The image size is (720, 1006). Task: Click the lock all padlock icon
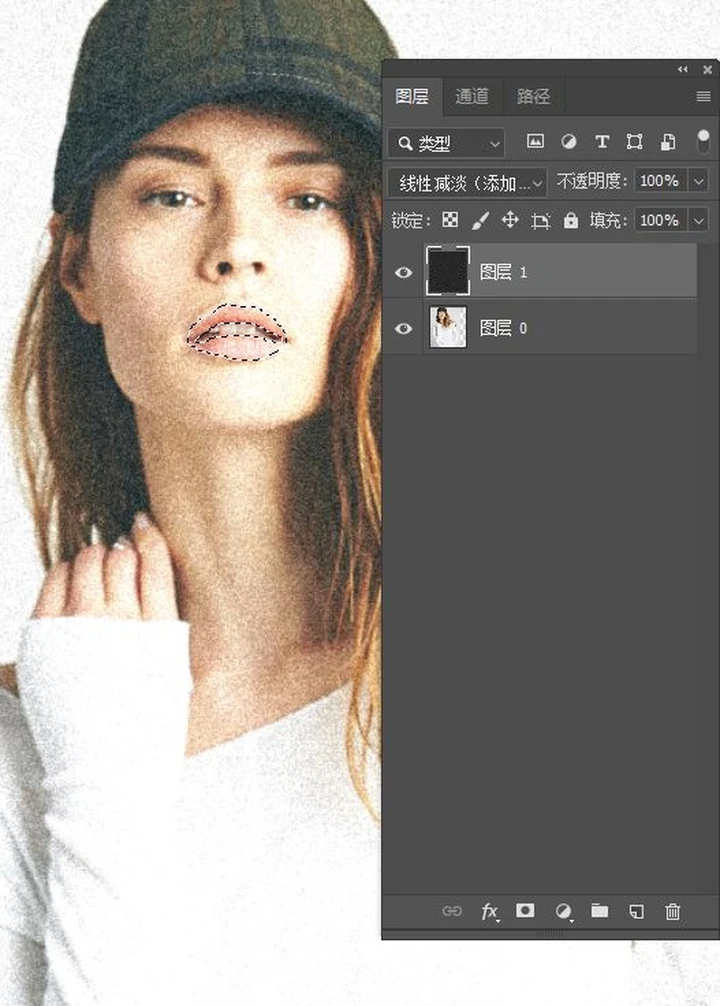[x=571, y=220]
